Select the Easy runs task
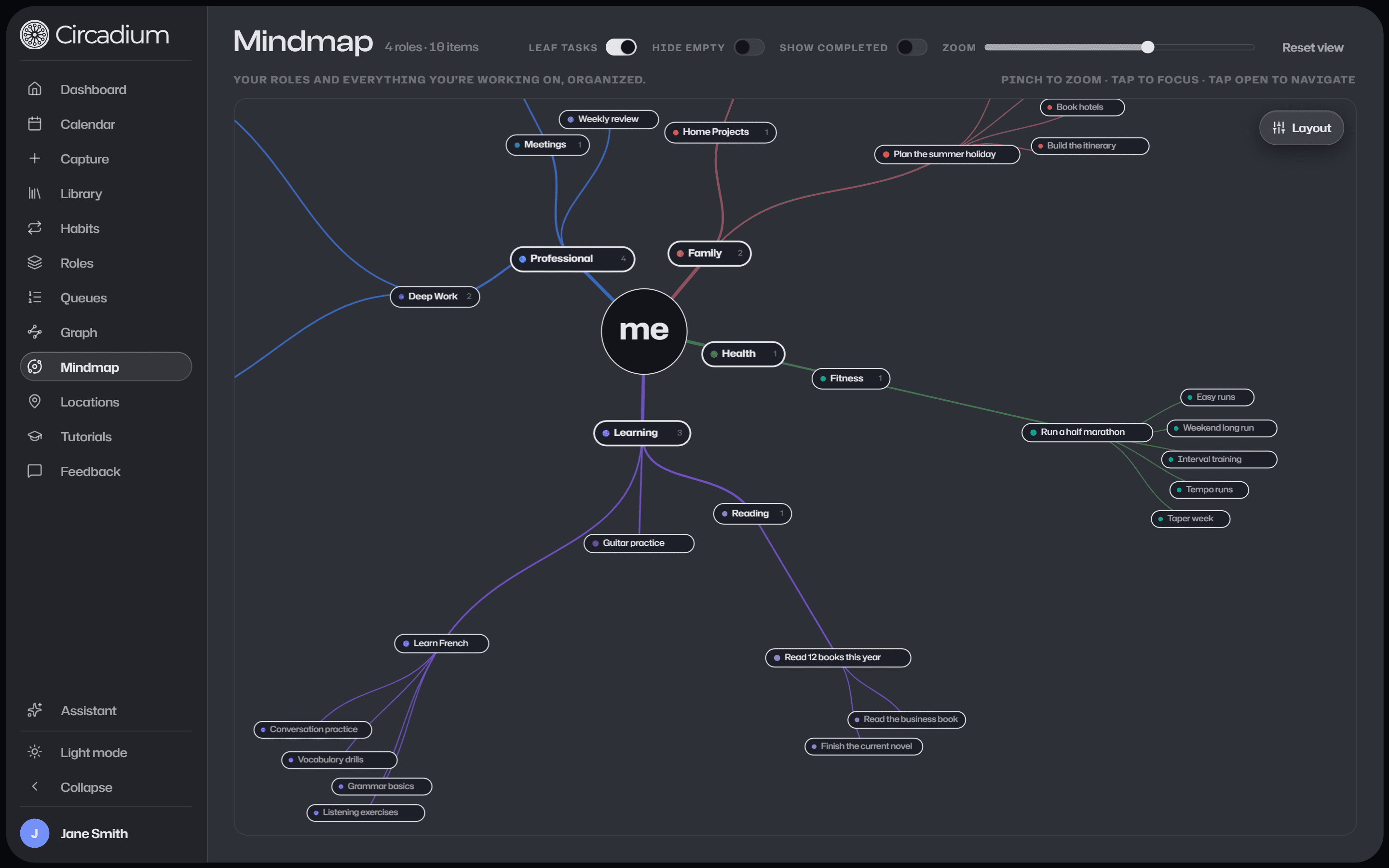The height and width of the screenshot is (868, 1389). tap(1217, 397)
